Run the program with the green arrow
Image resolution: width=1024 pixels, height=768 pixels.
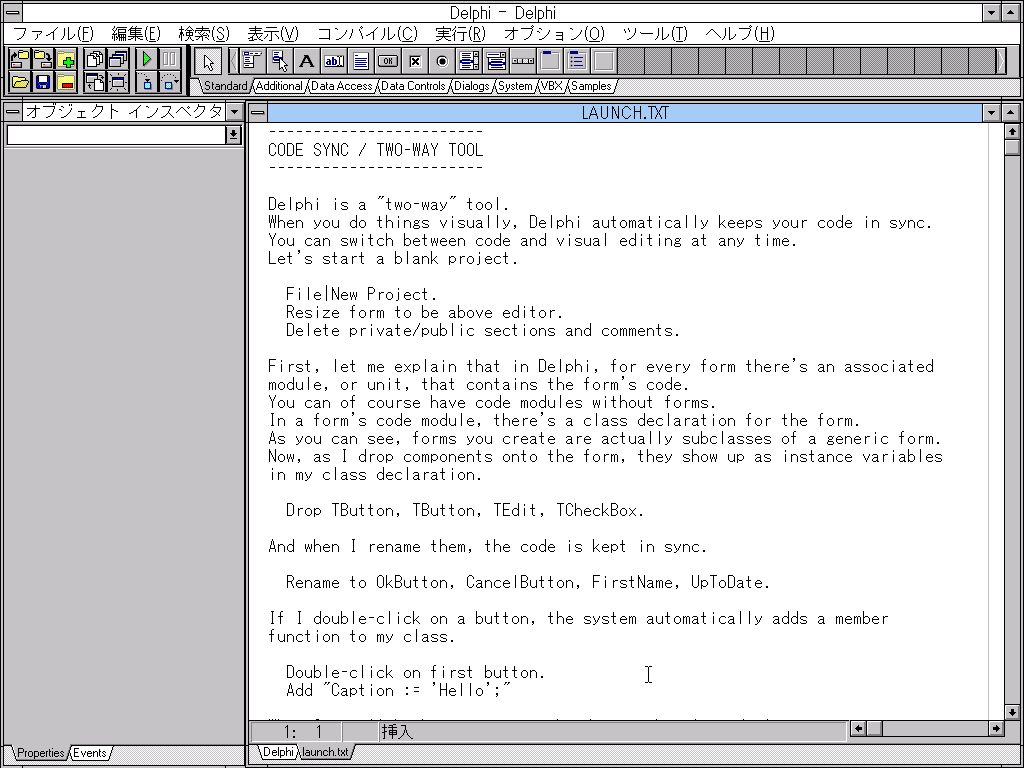click(x=146, y=60)
